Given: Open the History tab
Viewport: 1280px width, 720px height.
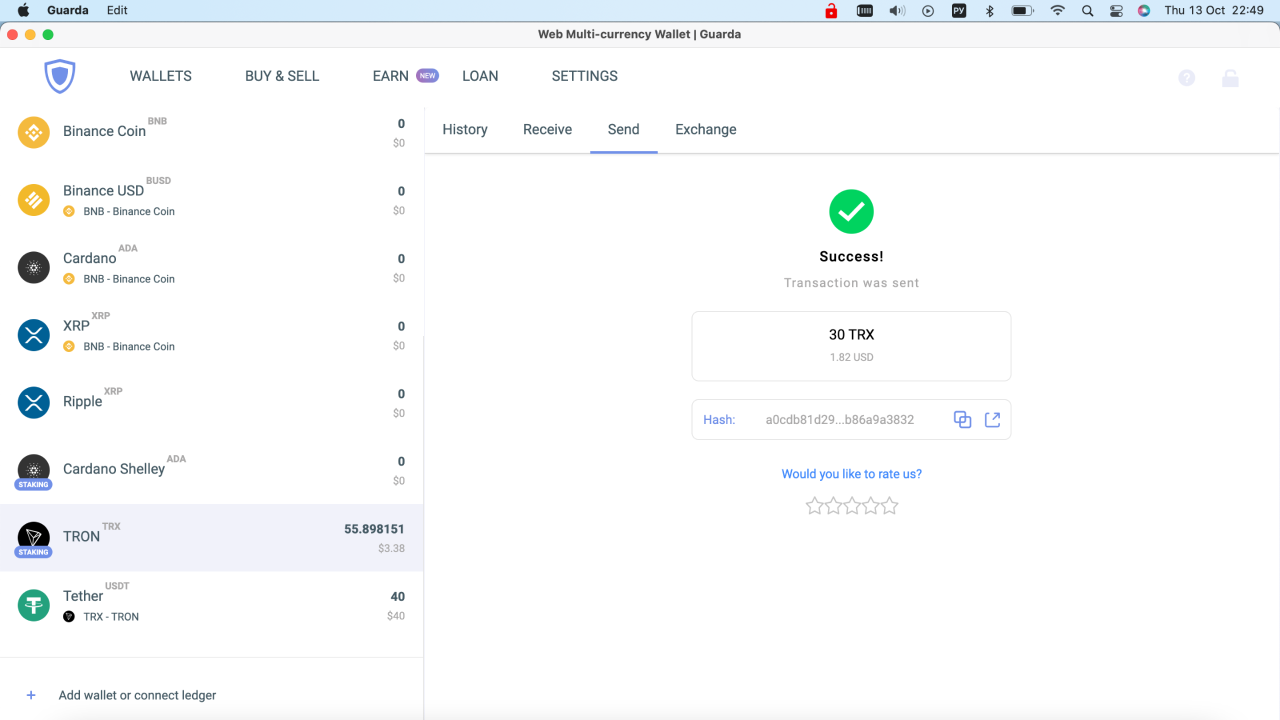Looking at the screenshot, I should pyautogui.click(x=464, y=129).
